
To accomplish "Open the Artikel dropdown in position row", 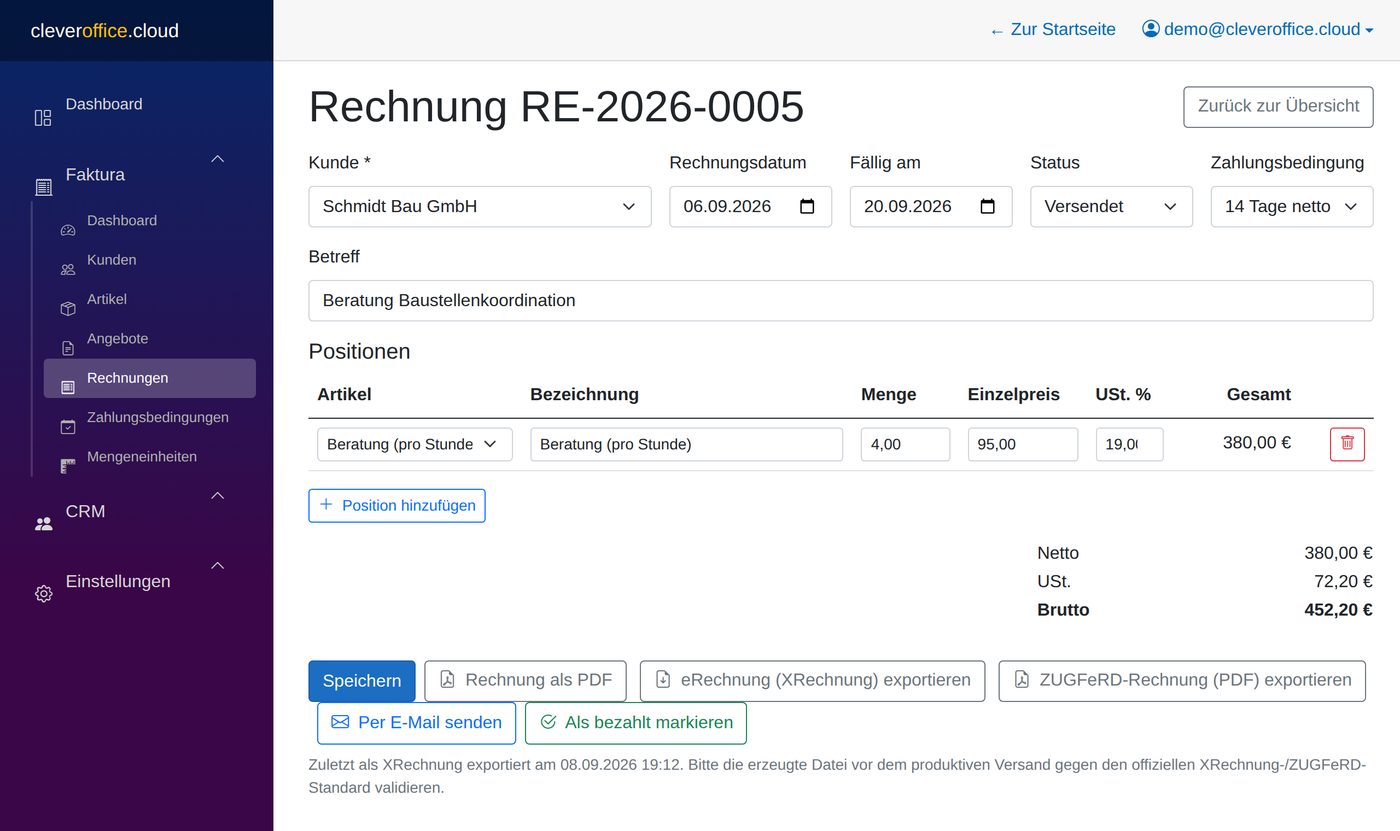I will coord(415,444).
